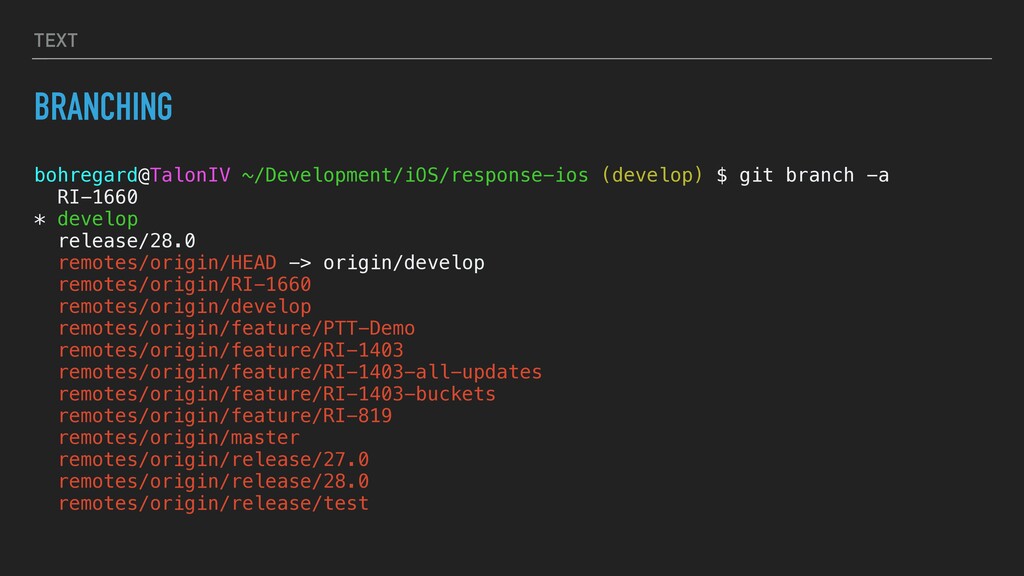Click the local release/28.0 branch

point(126,241)
